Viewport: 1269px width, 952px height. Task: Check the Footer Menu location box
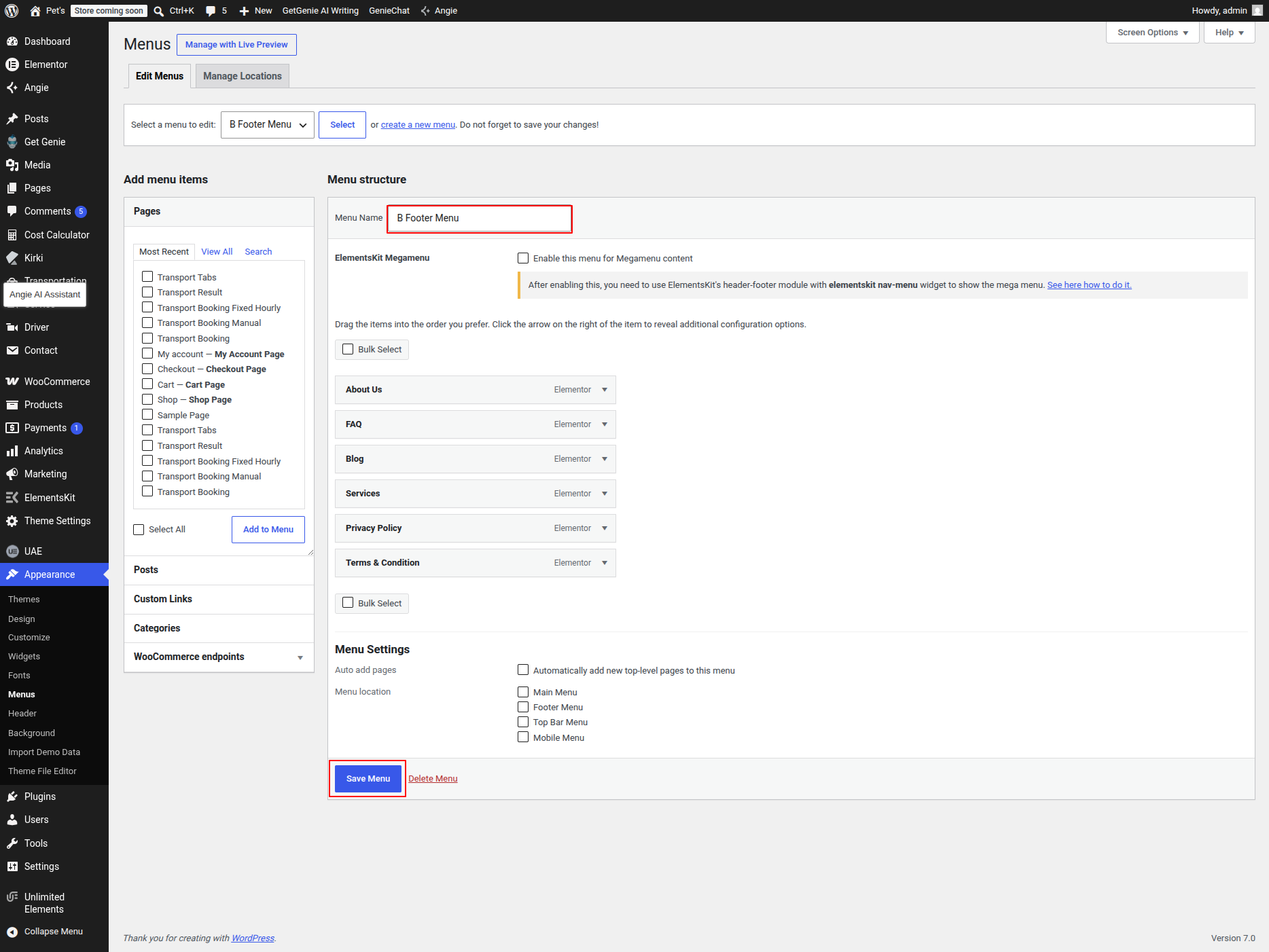tap(523, 707)
